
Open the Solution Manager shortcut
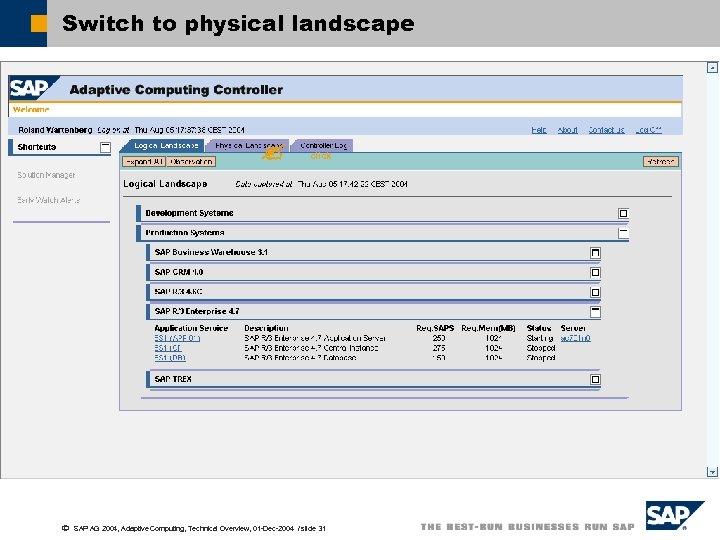[x=46, y=175]
